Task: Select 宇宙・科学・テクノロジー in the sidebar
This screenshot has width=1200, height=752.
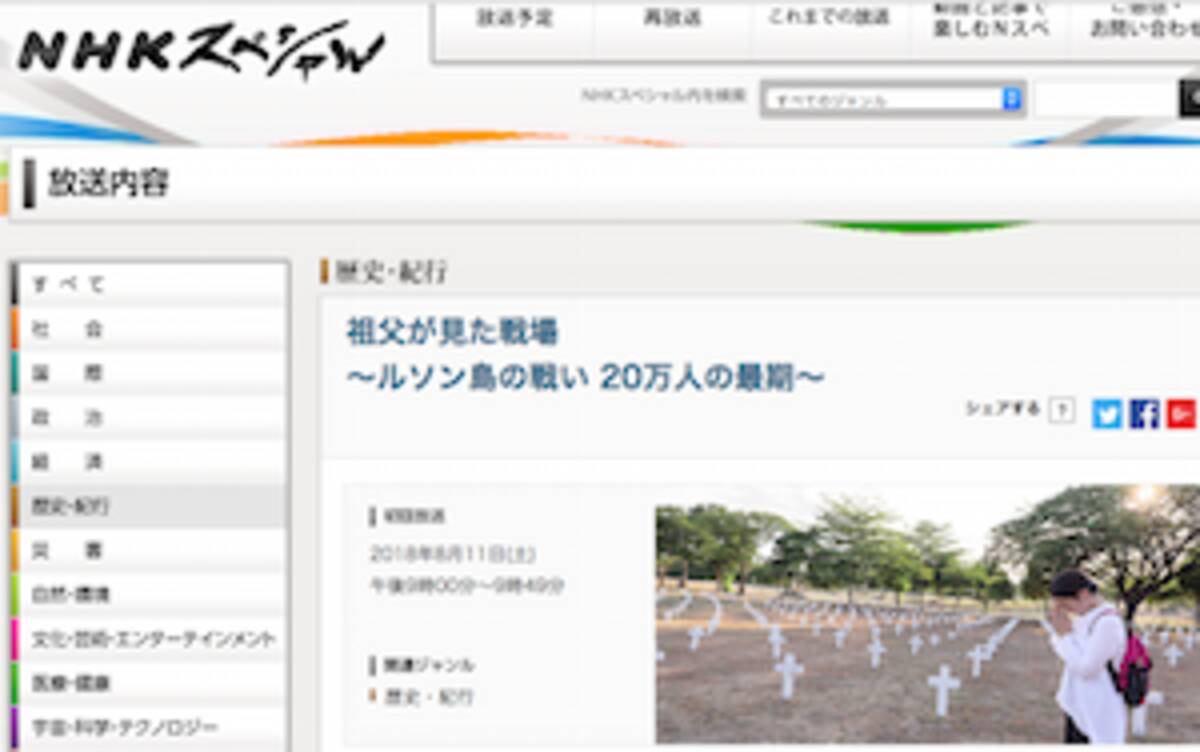Action: point(150,727)
